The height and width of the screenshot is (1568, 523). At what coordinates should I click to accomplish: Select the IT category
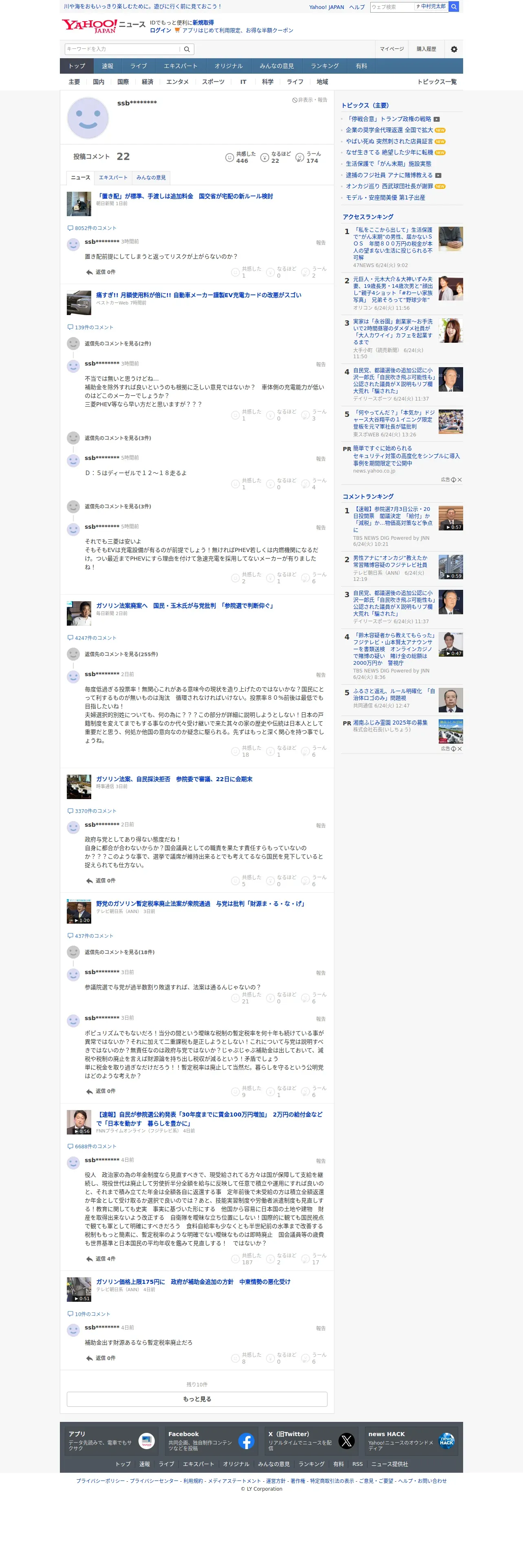pos(243,81)
